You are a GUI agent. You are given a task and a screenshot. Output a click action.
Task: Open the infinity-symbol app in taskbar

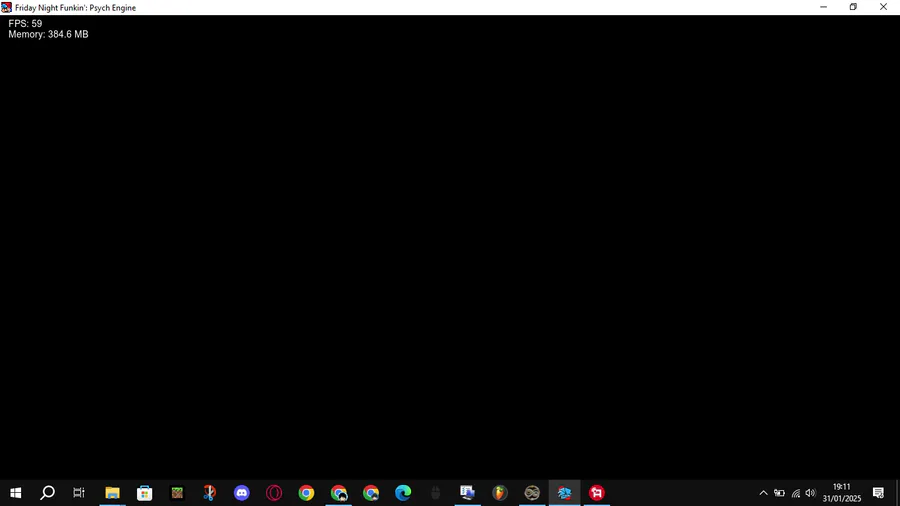coord(532,493)
